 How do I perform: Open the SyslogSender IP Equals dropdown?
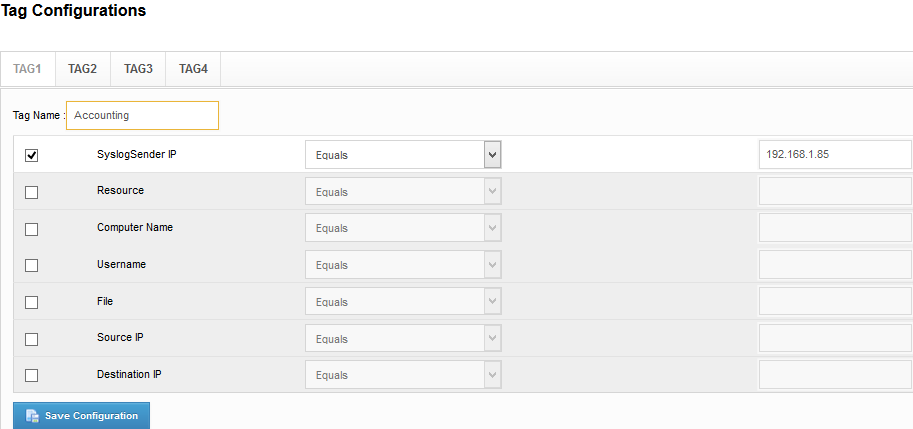click(x=402, y=155)
